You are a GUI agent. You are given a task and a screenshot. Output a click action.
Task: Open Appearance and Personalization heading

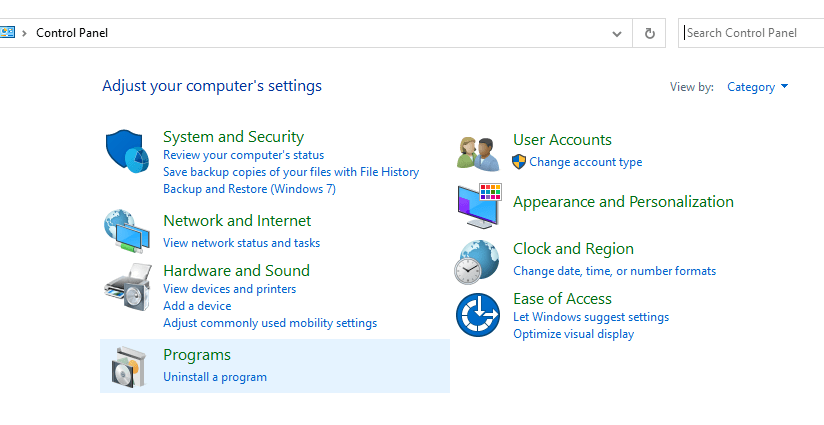coord(623,202)
